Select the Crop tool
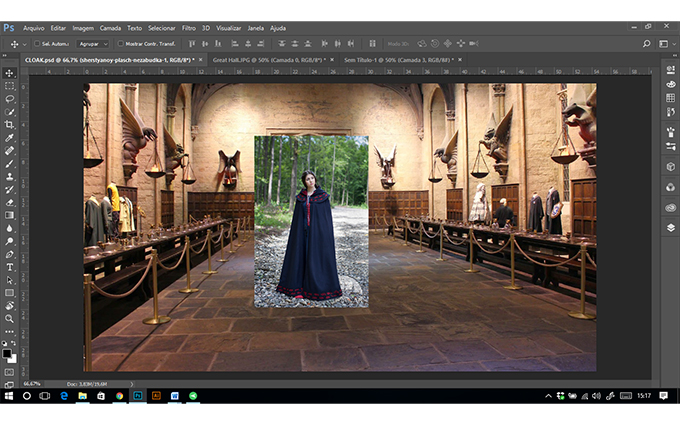This screenshot has width=680, height=425. pyautogui.click(x=9, y=125)
